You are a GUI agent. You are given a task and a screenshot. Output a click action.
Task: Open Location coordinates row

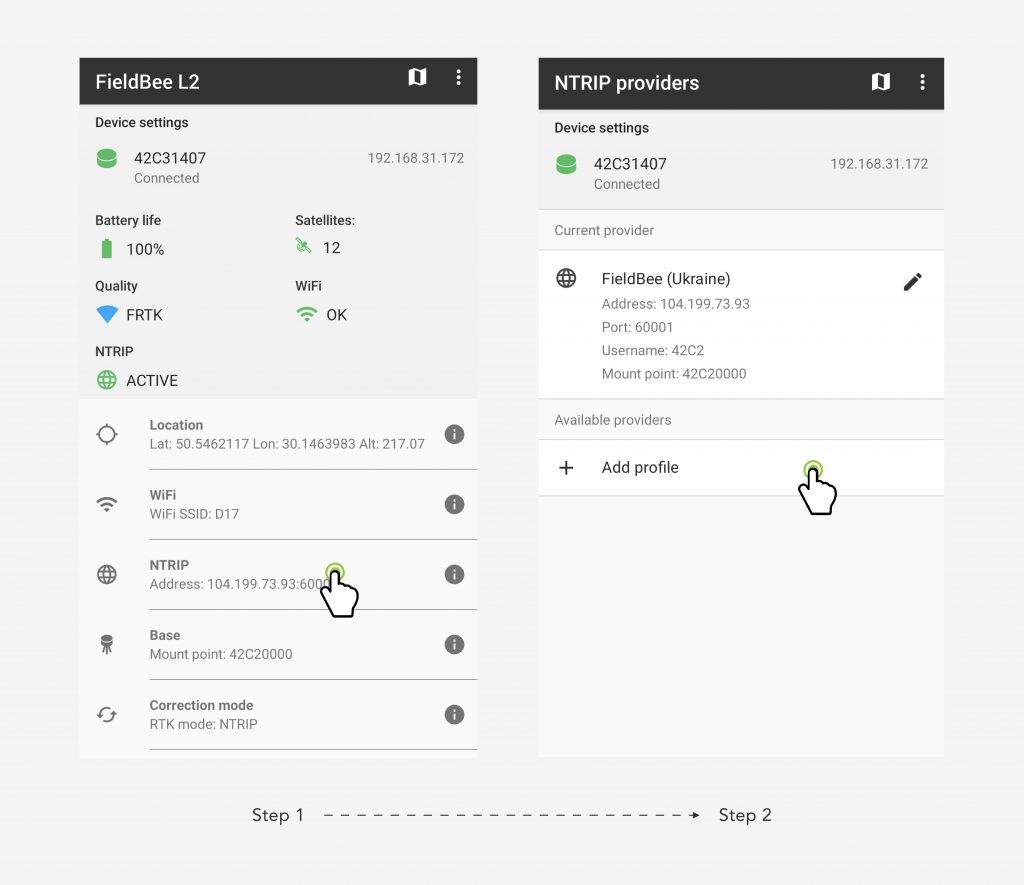(x=278, y=434)
